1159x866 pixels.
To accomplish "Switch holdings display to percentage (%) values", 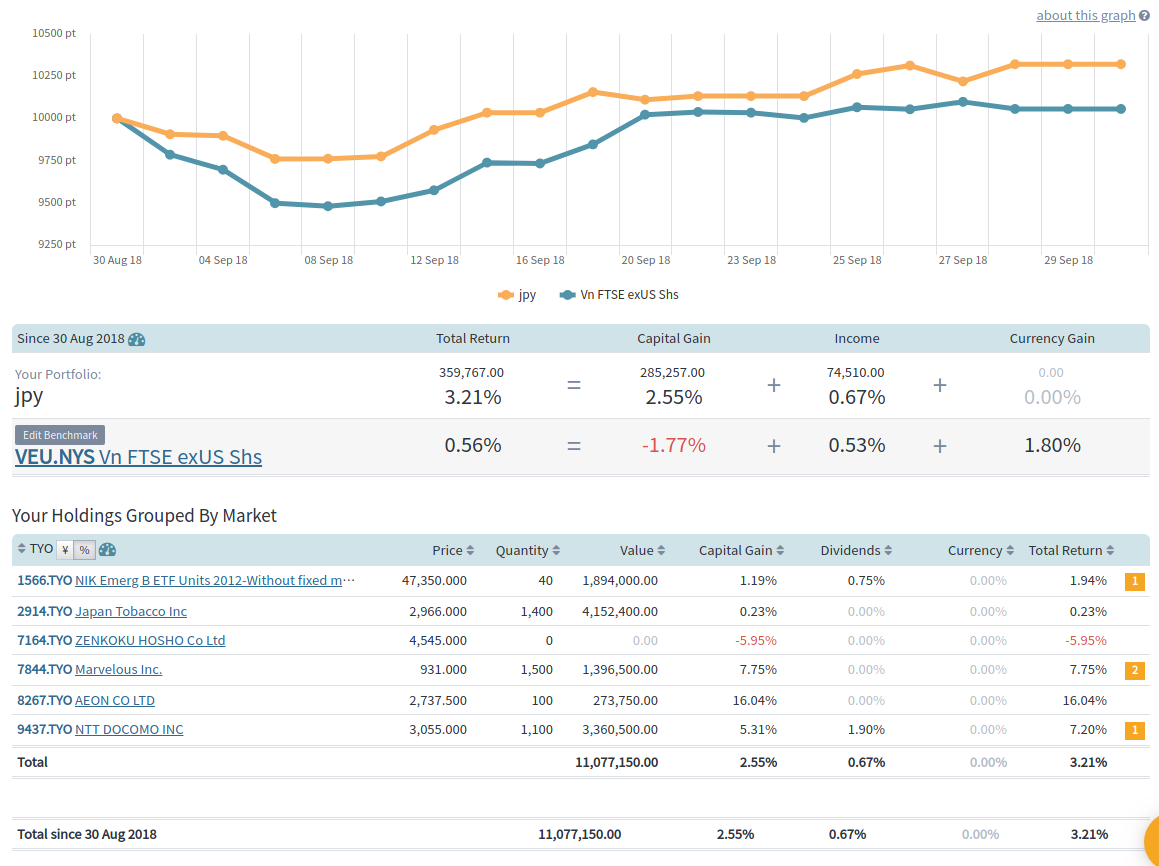I will tap(85, 550).
